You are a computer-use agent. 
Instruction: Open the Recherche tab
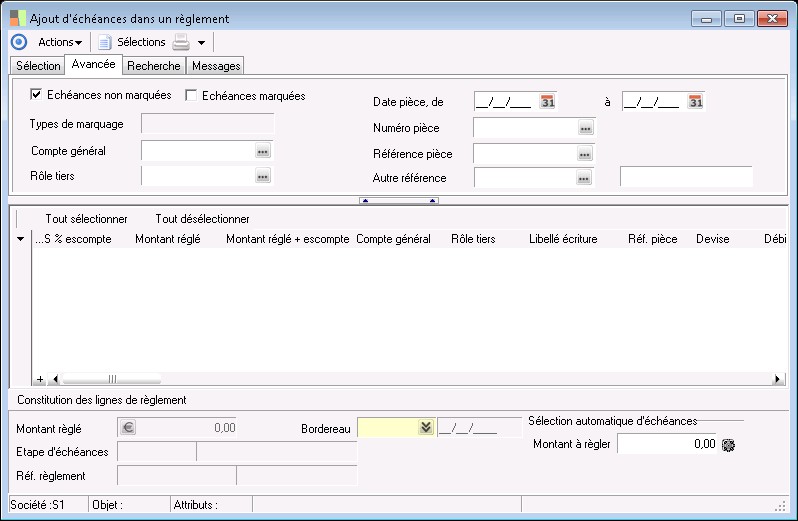click(154, 66)
